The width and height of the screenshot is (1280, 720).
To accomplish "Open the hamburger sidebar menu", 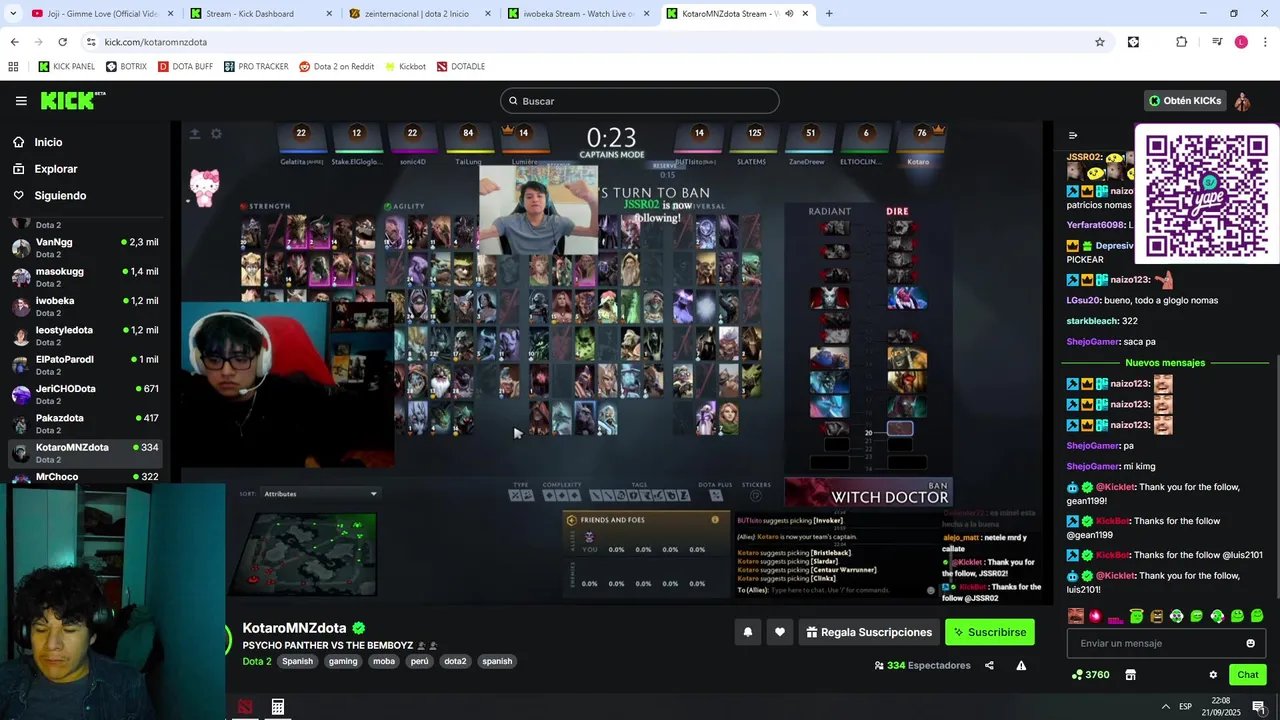I will point(21,101).
